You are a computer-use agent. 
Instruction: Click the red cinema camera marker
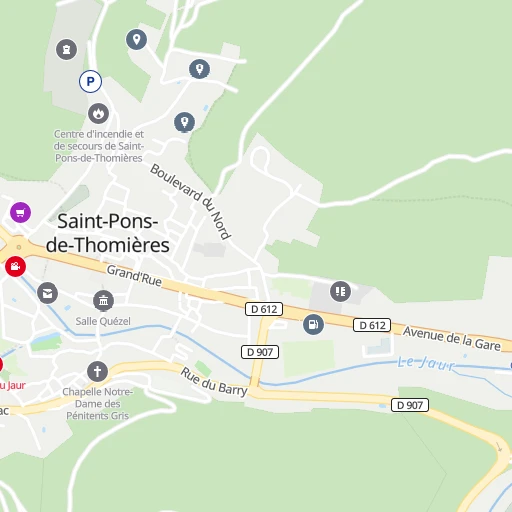click(15, 267)
